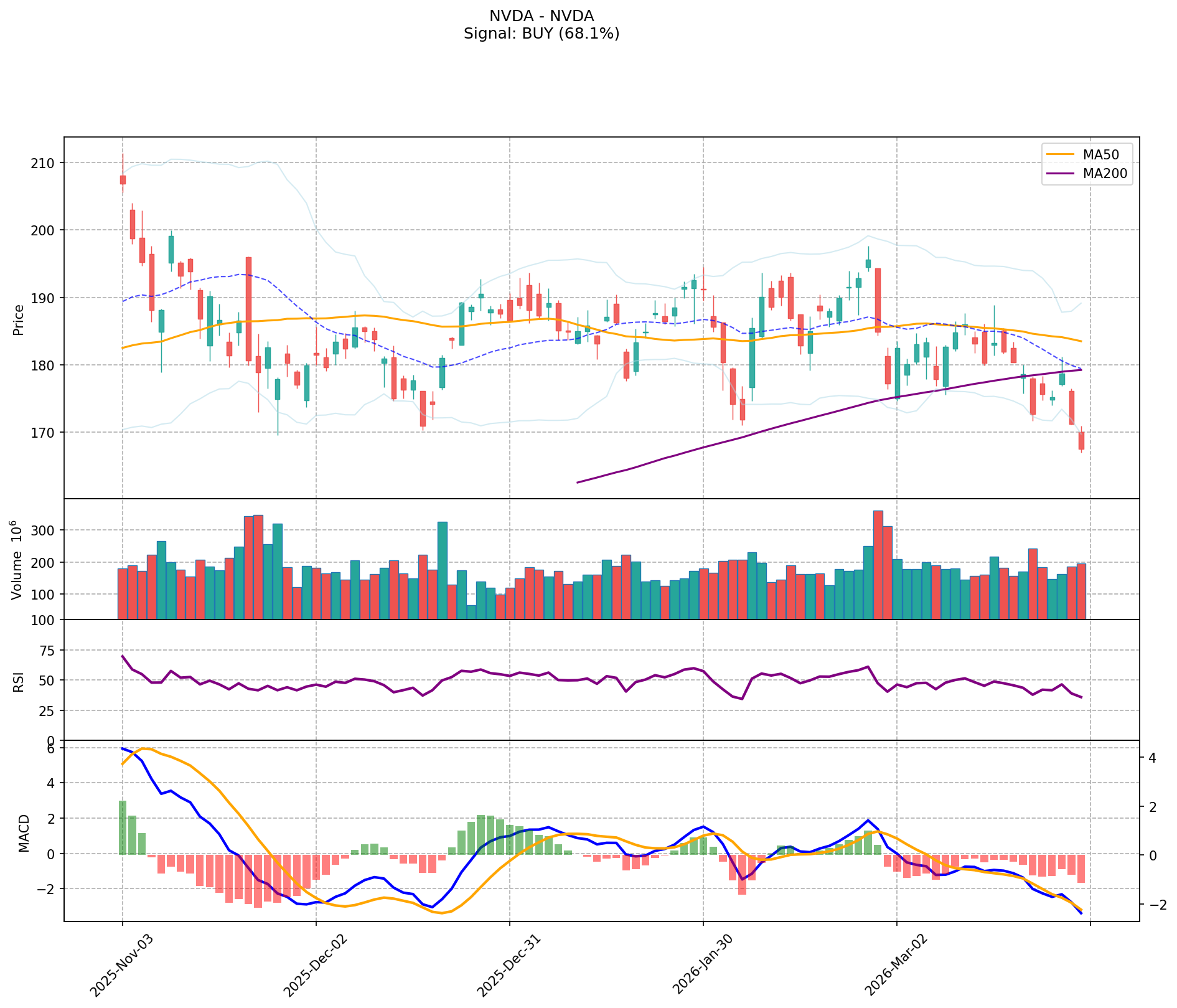The width and height of the screenshot is (1177, 1008).
Task: Click the RSI y-axis label
Action: tap(19, 681)
